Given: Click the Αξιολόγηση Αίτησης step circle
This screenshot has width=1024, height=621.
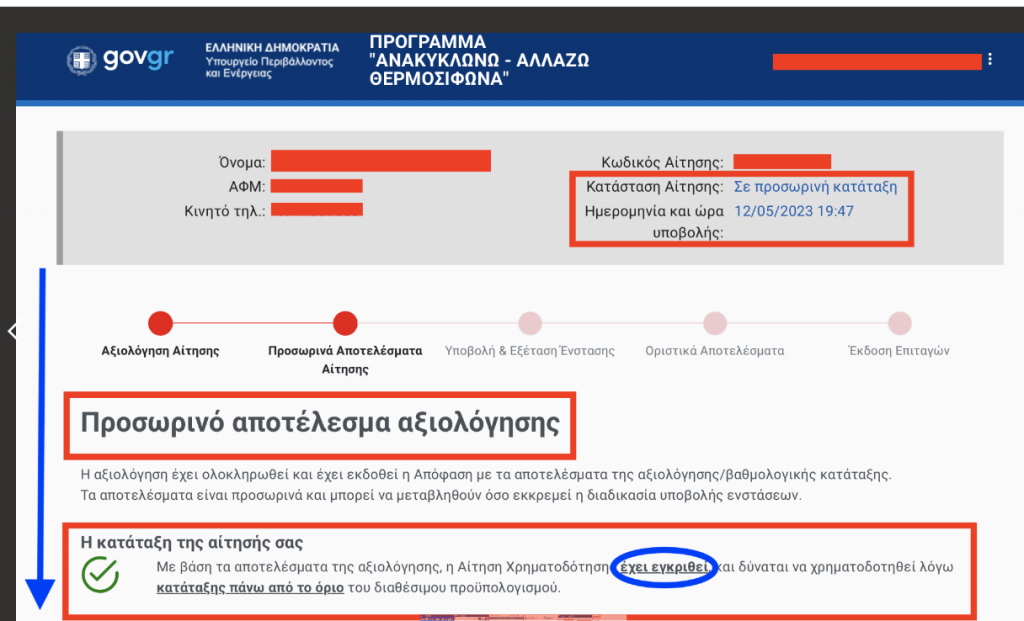Looking at the screenshot, I should 160,323.
